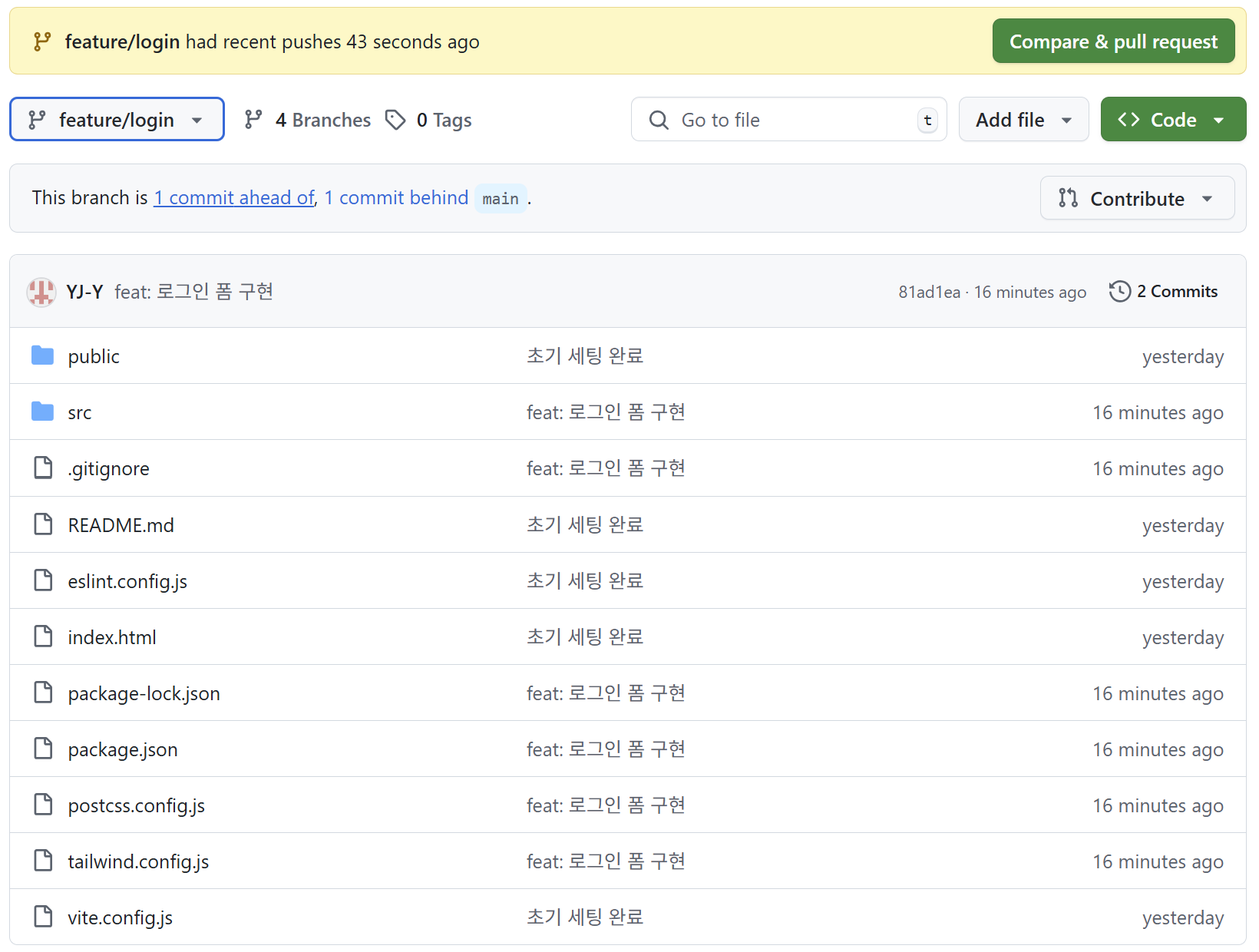Click the file icon beside README.md
The height and width of the screenshot is (952, 1259).
click(44, 524)
